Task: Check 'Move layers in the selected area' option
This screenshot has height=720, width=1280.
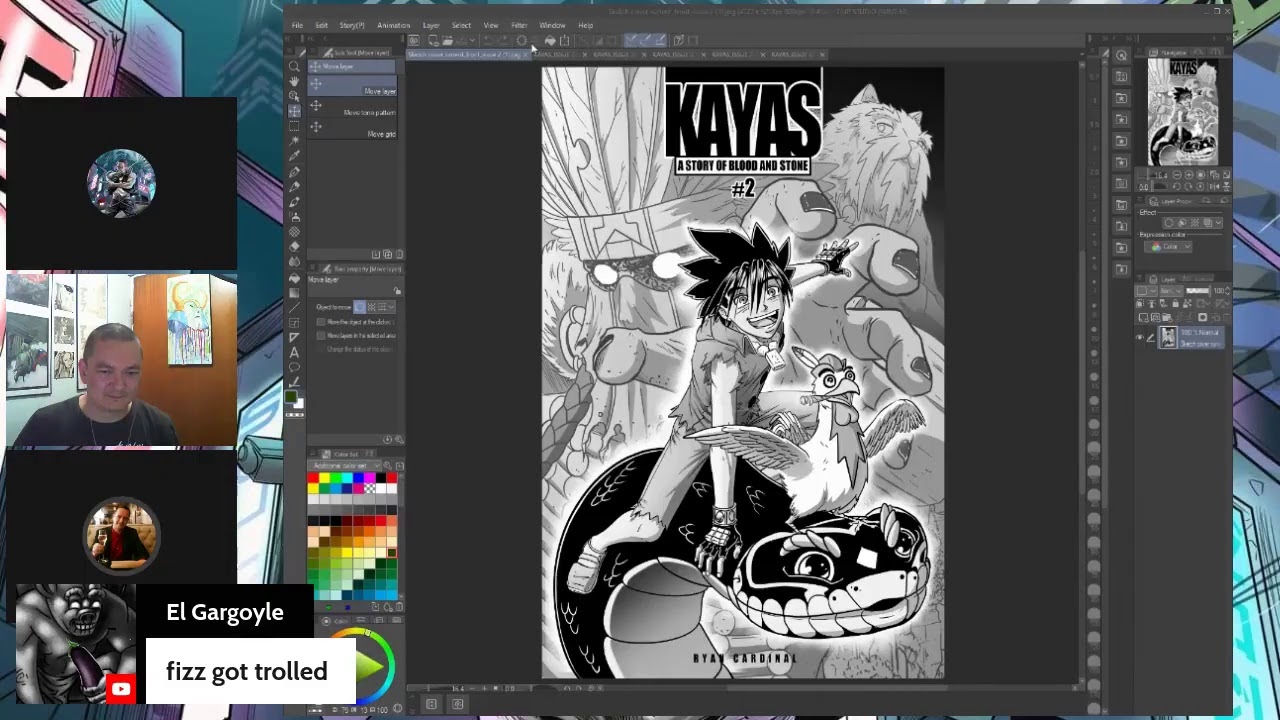Action: (x=321, y=335)
